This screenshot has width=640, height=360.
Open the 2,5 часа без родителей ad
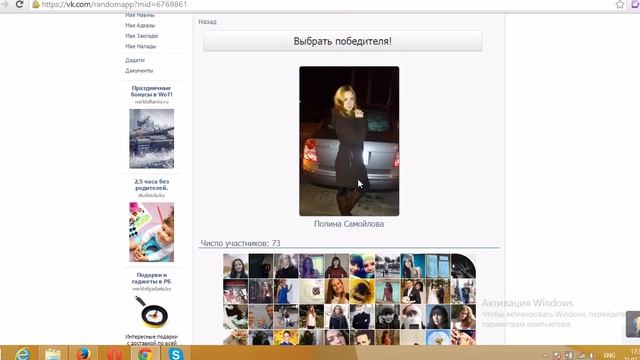(151, 184)
